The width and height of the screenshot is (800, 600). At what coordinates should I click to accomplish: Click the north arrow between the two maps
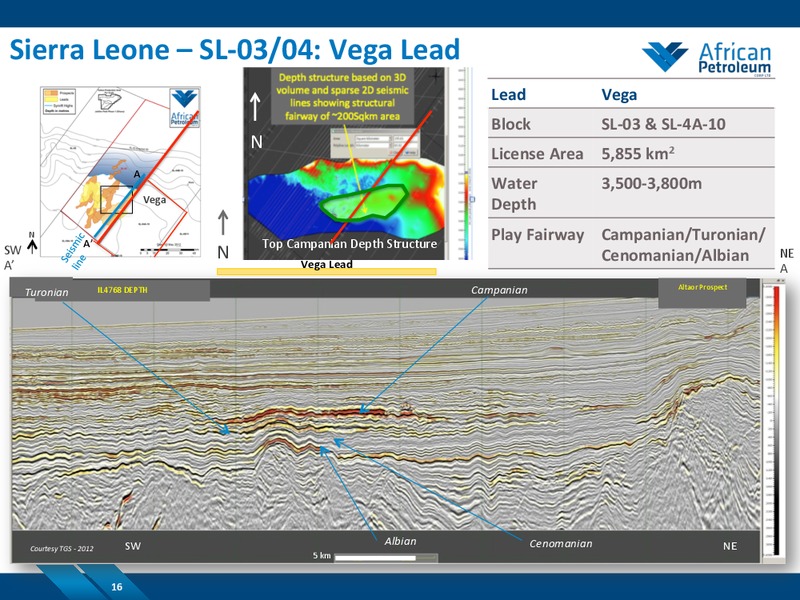(223, 223)
